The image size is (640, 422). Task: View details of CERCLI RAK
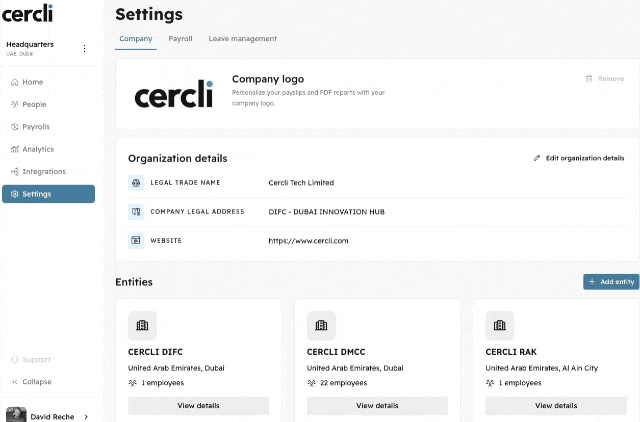(x=556, y=406)
